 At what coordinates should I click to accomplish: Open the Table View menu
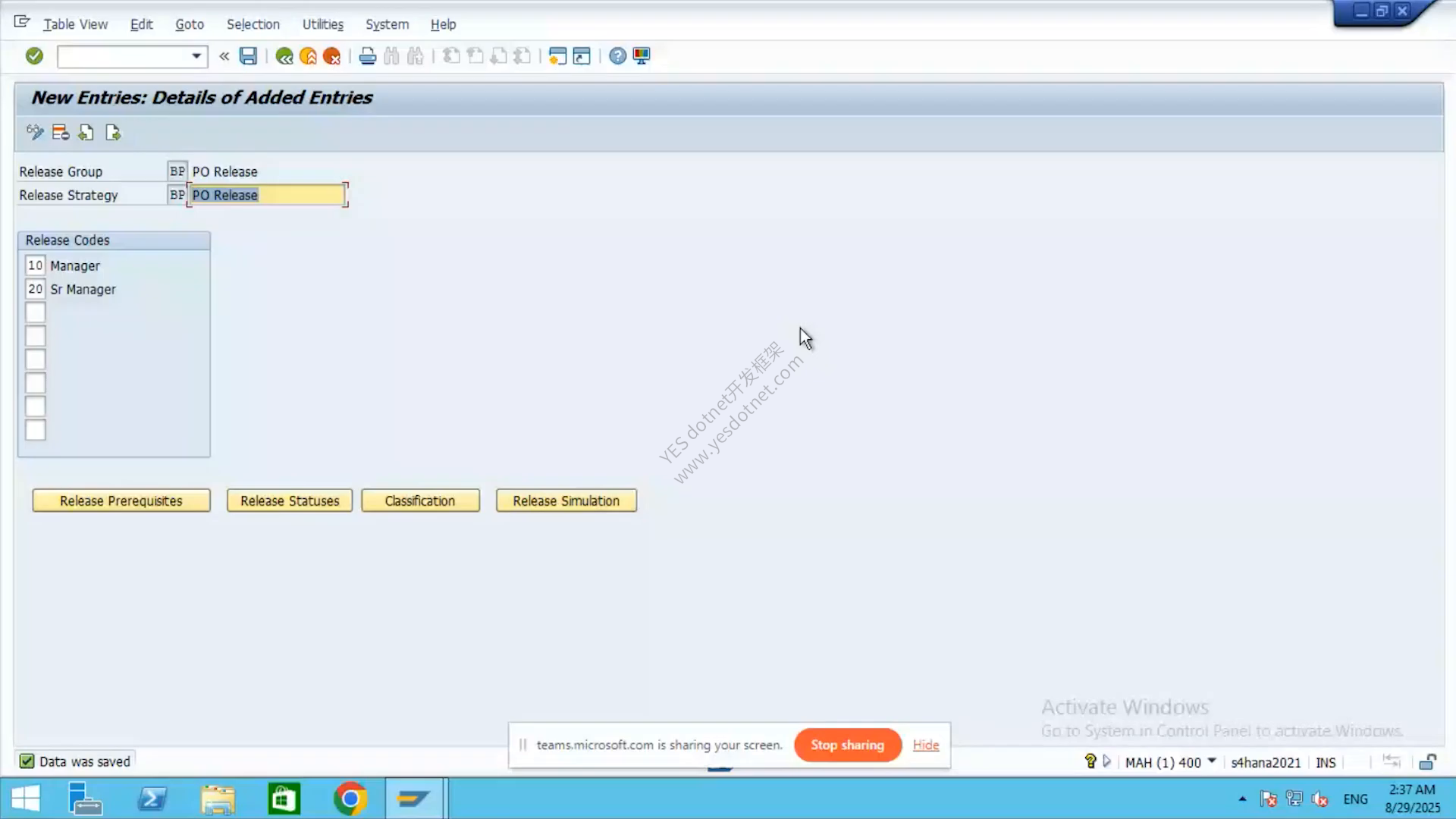pyautogui.click(x=75, y=24)
